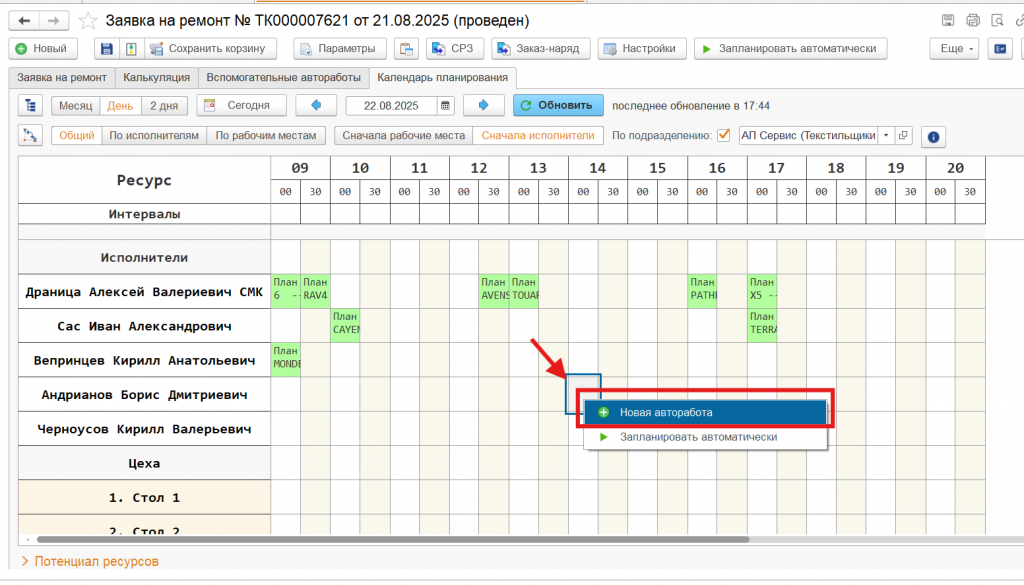1024x585 pixels.
Task: Open the date picker calendar icon
Action: pos(445,105)
